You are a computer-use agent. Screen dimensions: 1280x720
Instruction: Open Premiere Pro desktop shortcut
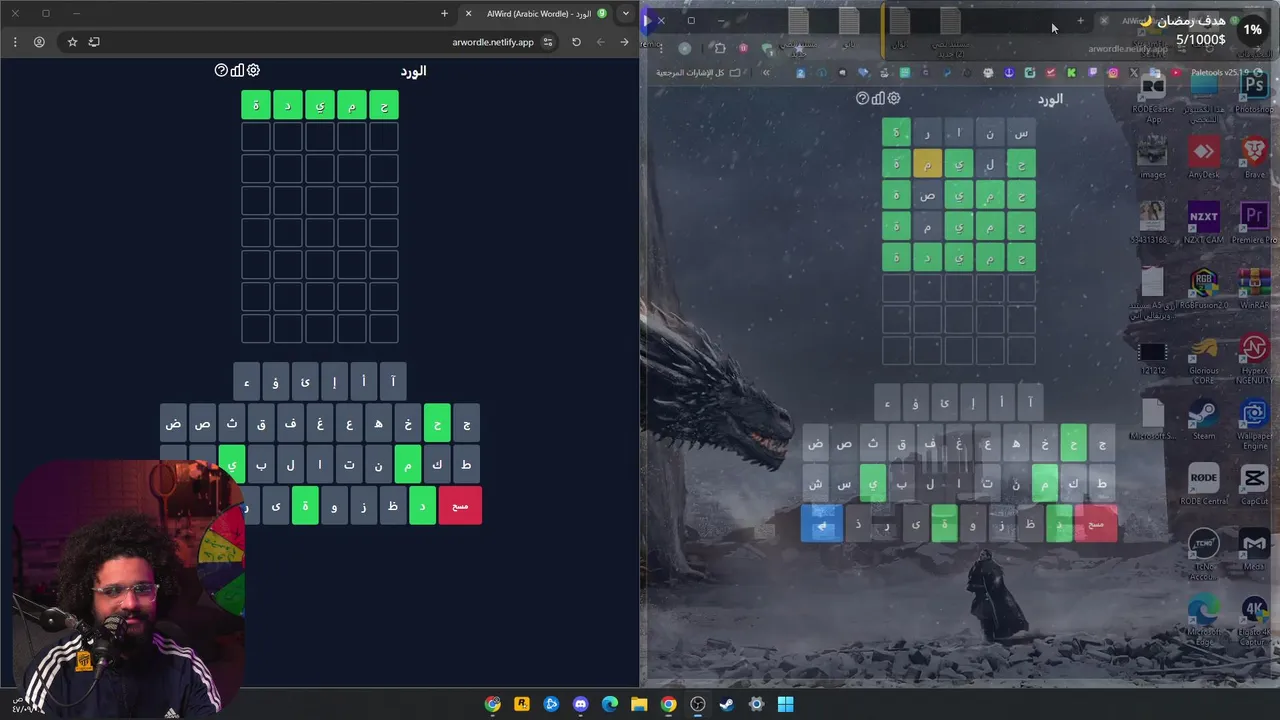1254,222
